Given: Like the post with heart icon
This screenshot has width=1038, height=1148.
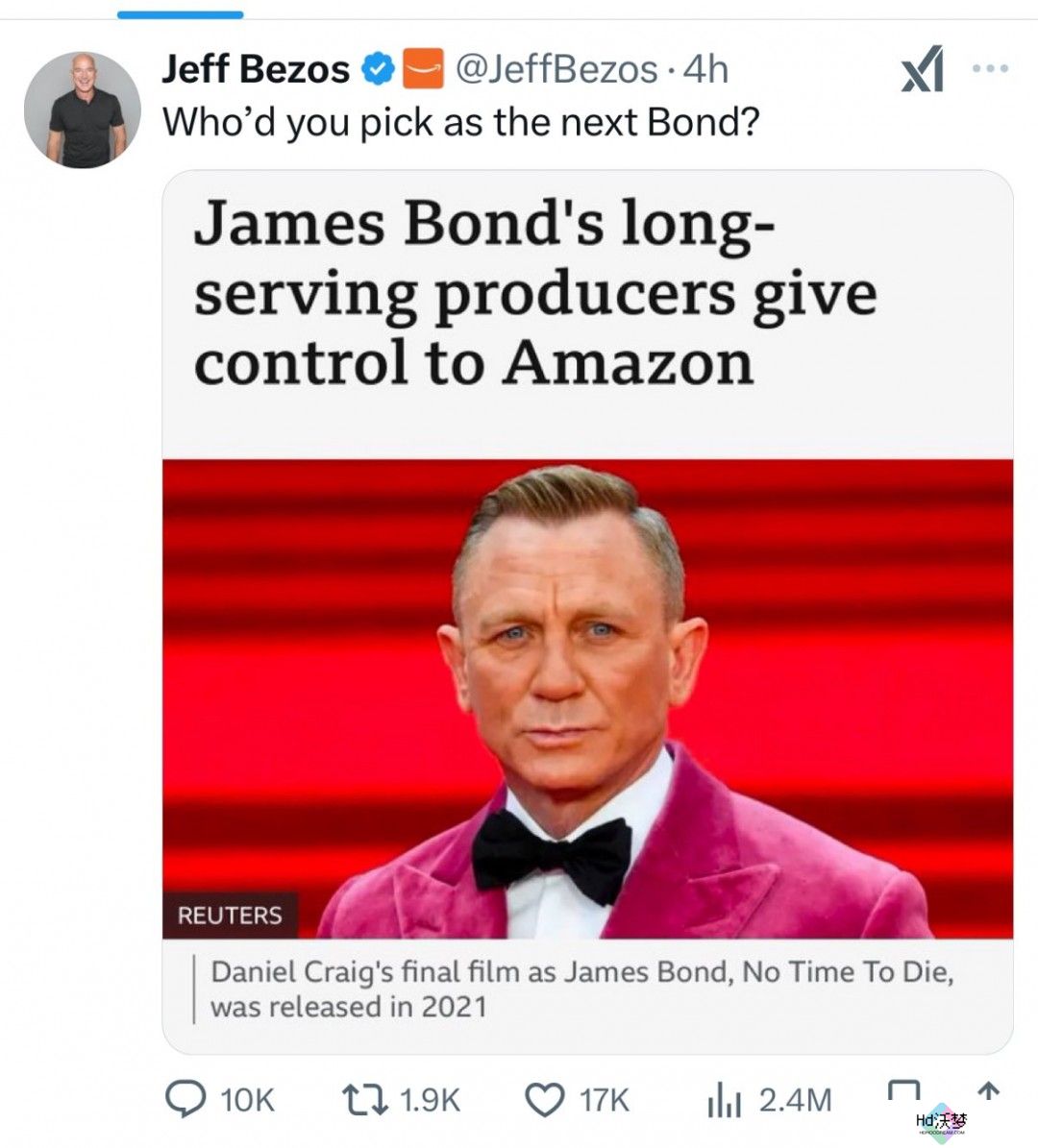Looking at the screenshot, I should click(x=545, y=1100).
